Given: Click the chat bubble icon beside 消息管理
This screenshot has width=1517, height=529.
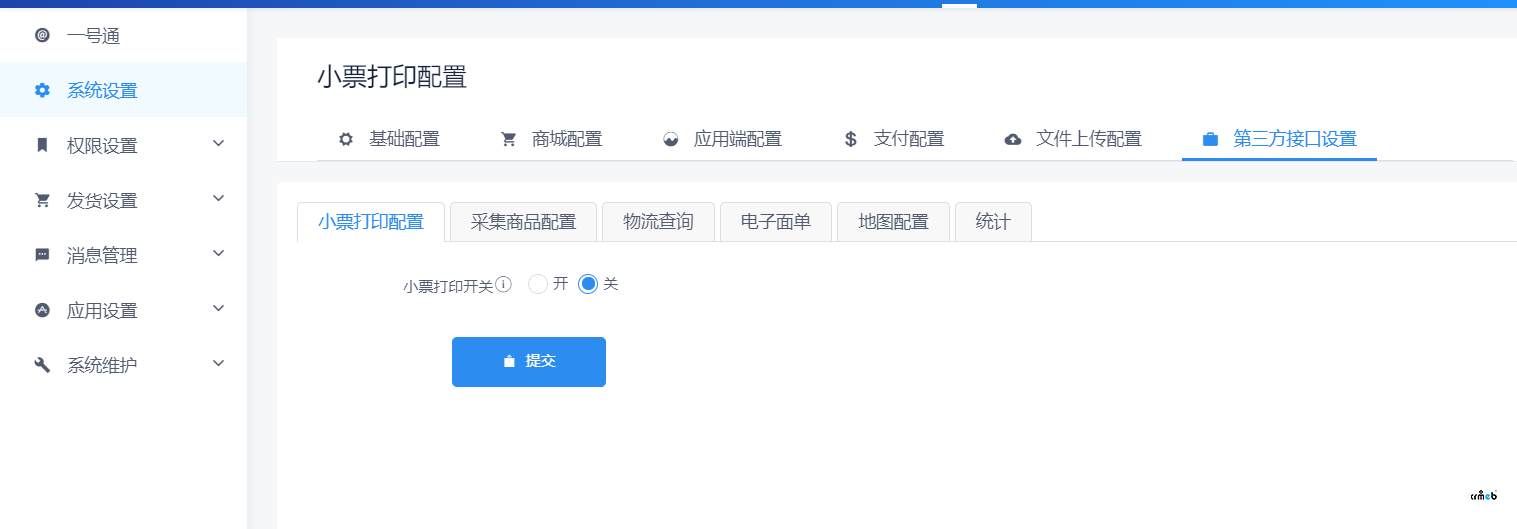Looking at the screenshot, I should (42, 255).
